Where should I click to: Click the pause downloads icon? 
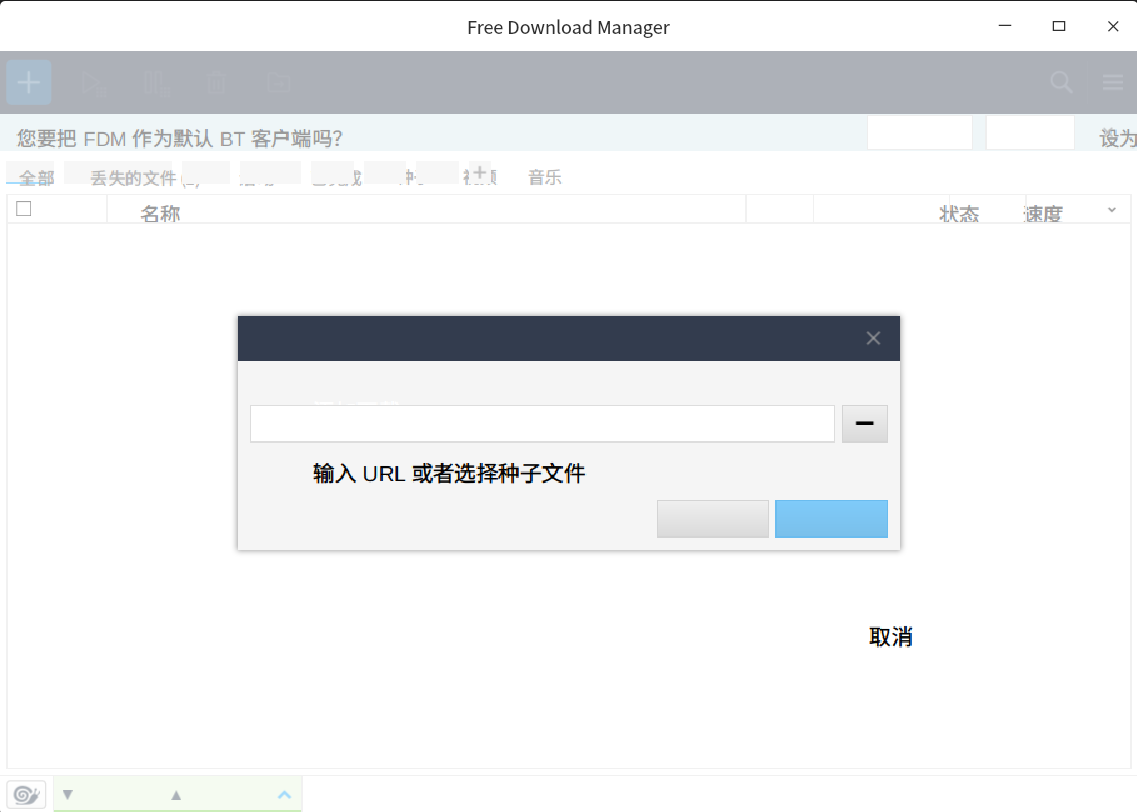pyautogui.click(x=155, y=82)
